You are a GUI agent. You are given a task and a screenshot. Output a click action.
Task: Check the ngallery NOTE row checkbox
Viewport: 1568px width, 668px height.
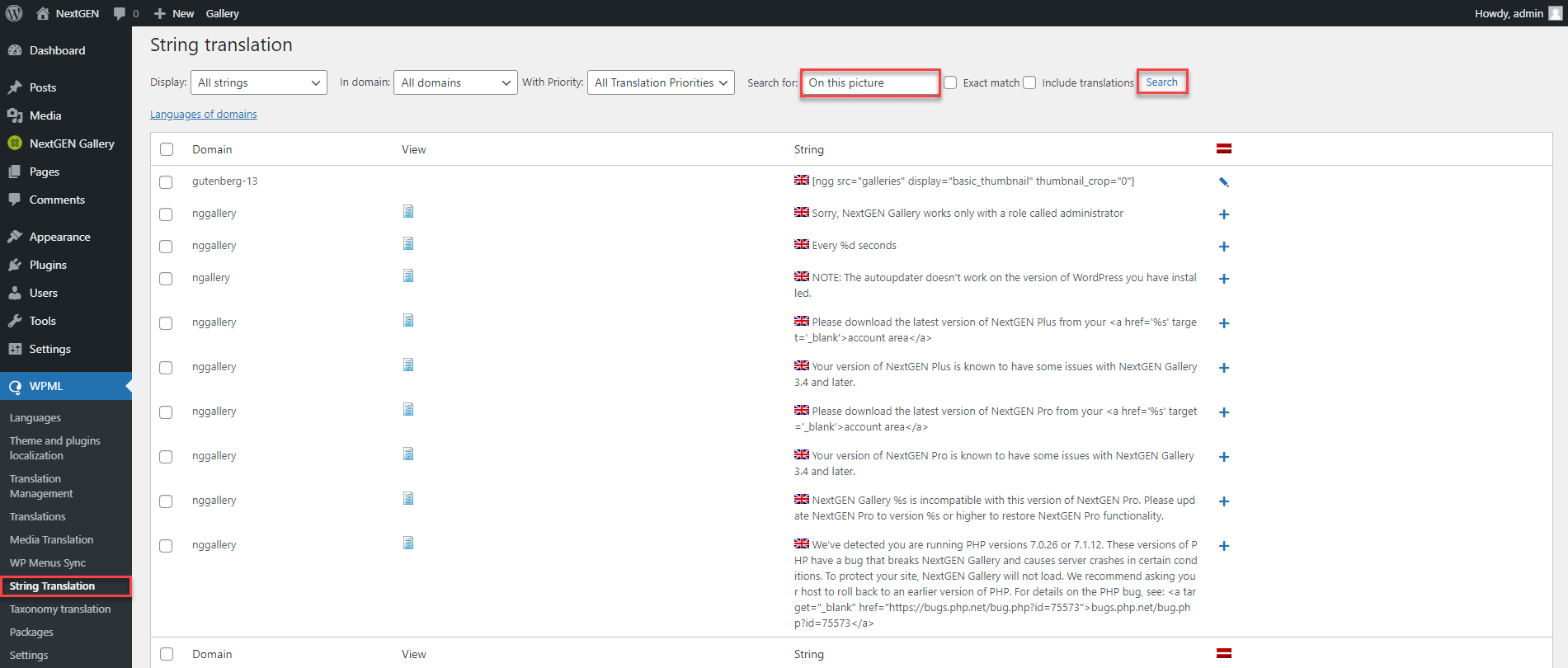coord(166,279)
